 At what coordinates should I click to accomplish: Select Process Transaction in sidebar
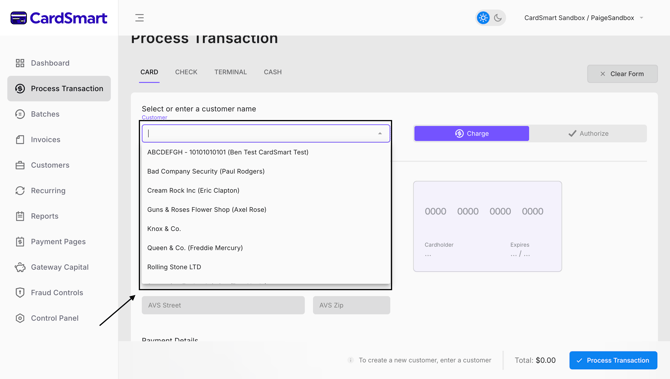(59, 88)
